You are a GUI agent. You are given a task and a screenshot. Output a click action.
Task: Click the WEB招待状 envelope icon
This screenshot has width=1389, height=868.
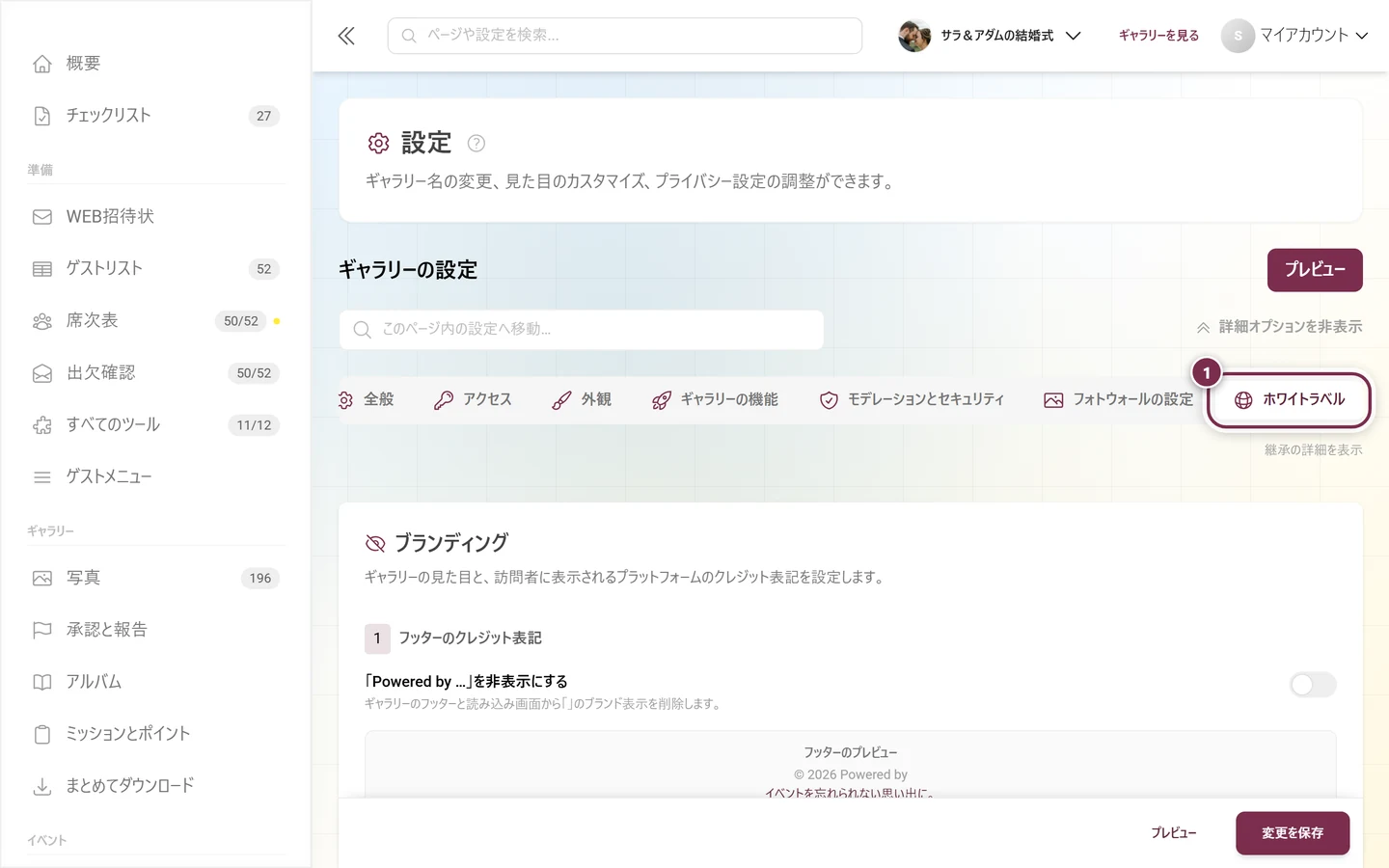point(42,217)
